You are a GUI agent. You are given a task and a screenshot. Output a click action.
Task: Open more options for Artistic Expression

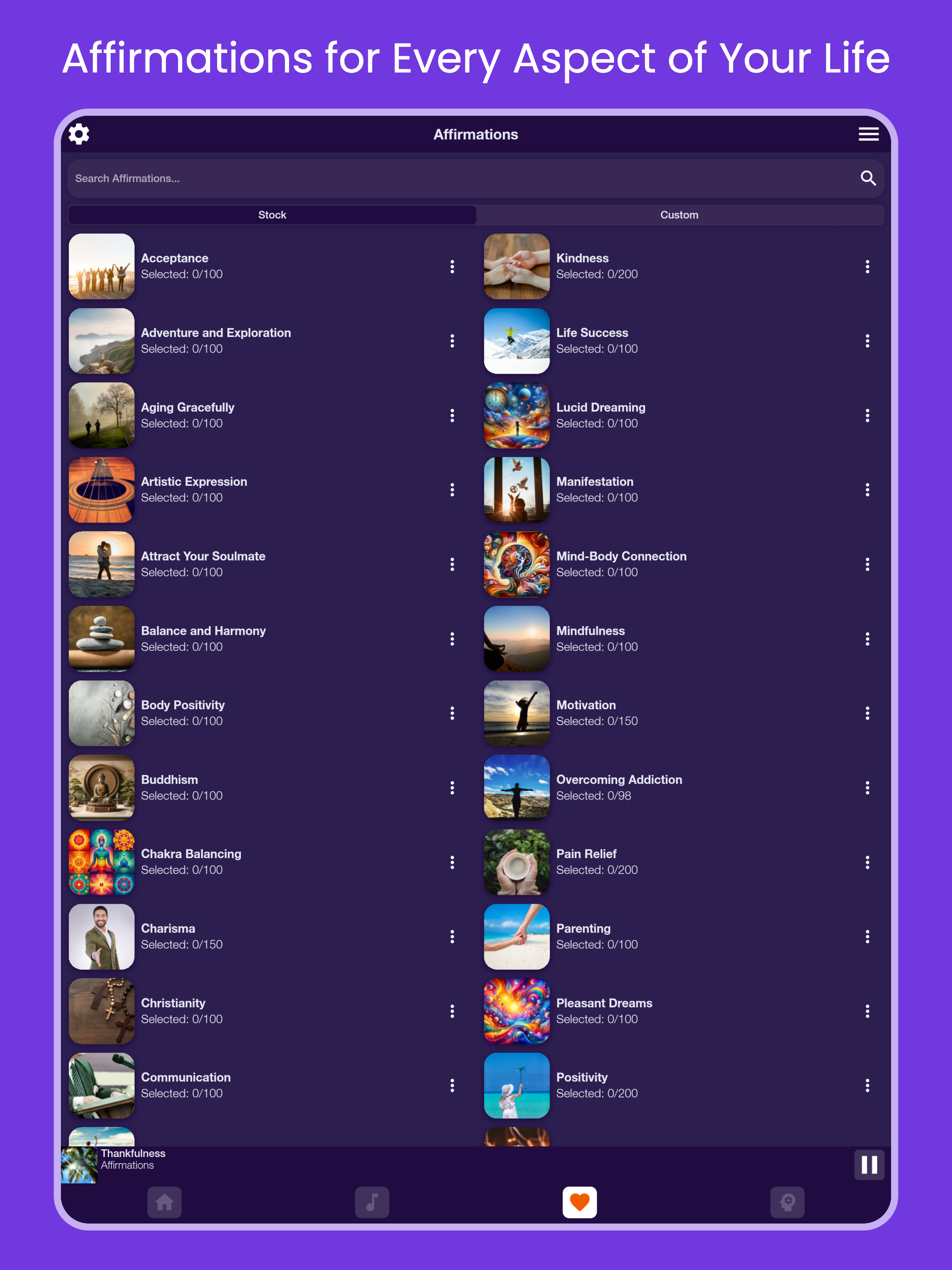coord(452,490)
